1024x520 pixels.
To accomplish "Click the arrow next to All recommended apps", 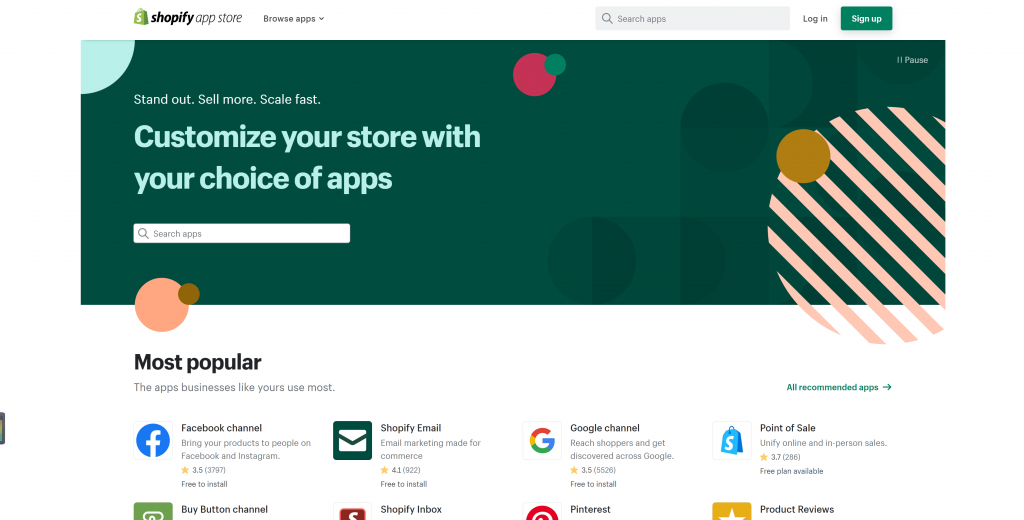I will click(x=887, y=387).
